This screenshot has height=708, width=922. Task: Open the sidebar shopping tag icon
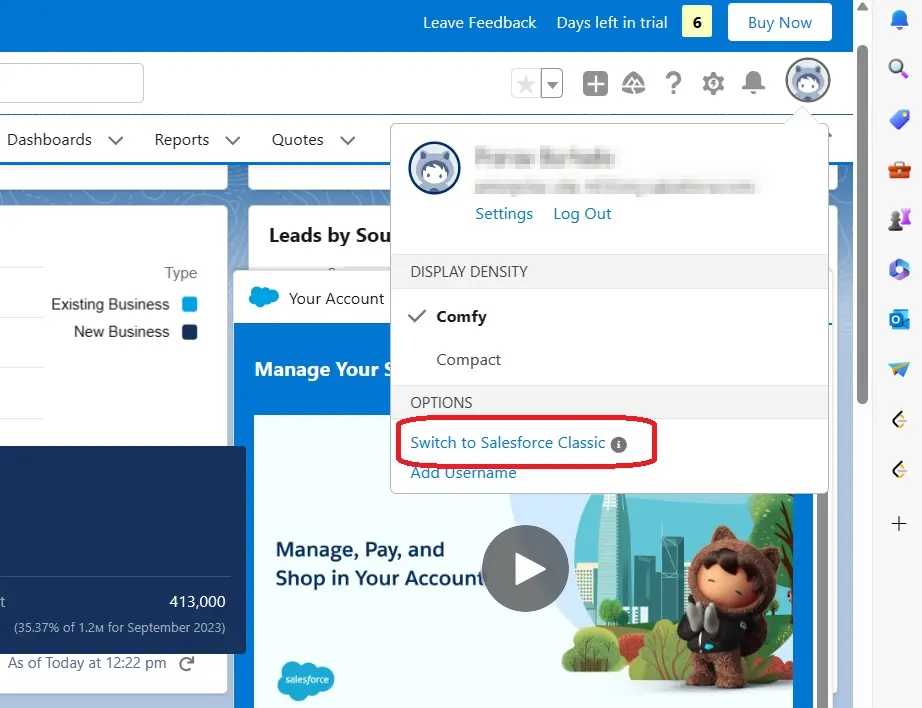[x=899, y=119]
